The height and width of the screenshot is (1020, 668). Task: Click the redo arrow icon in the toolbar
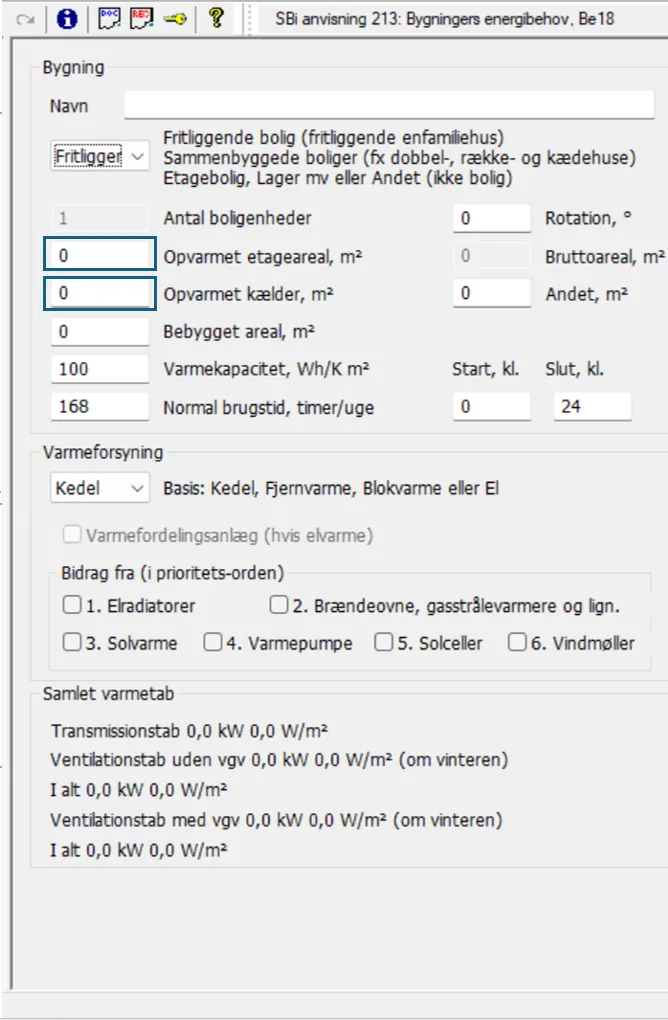[25, 19]
